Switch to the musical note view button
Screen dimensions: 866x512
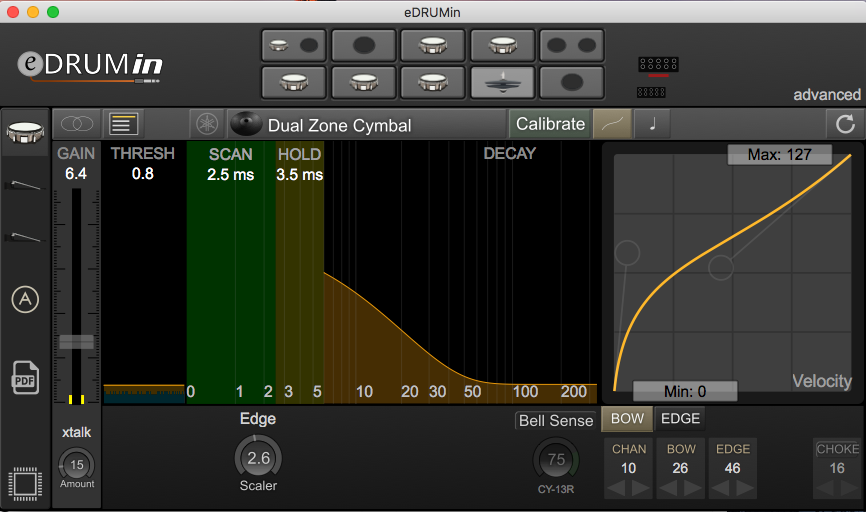(652, 124)
